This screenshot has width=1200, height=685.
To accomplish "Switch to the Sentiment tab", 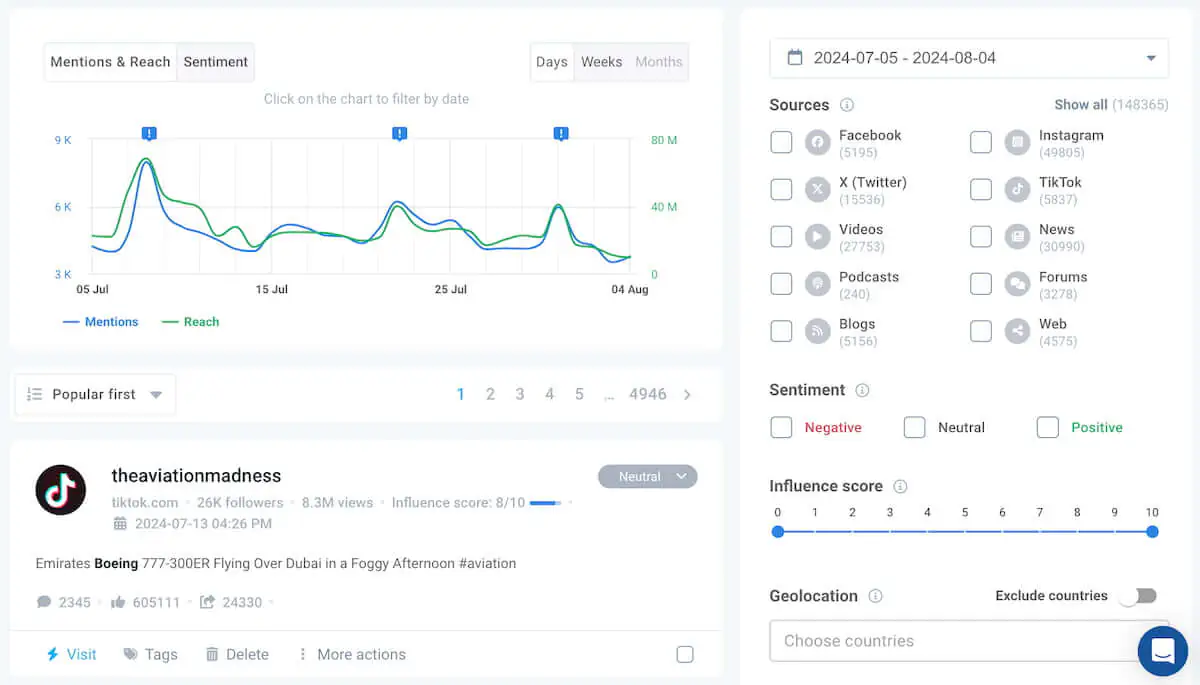I will [215, 62].
